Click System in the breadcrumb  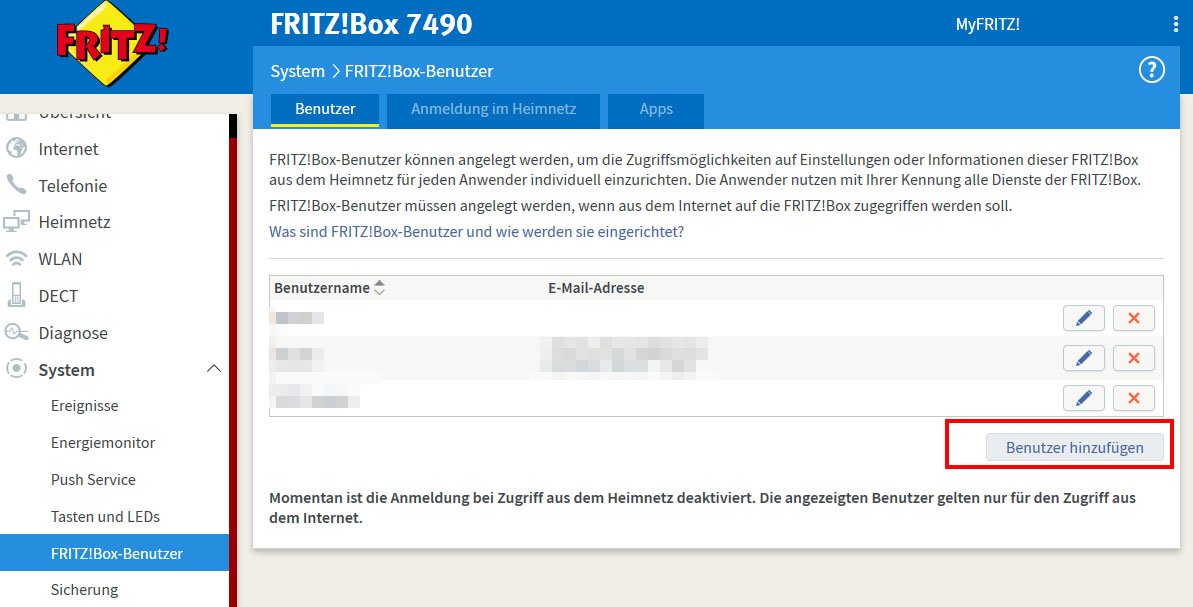pyautogui.click(x=297, y=72)
